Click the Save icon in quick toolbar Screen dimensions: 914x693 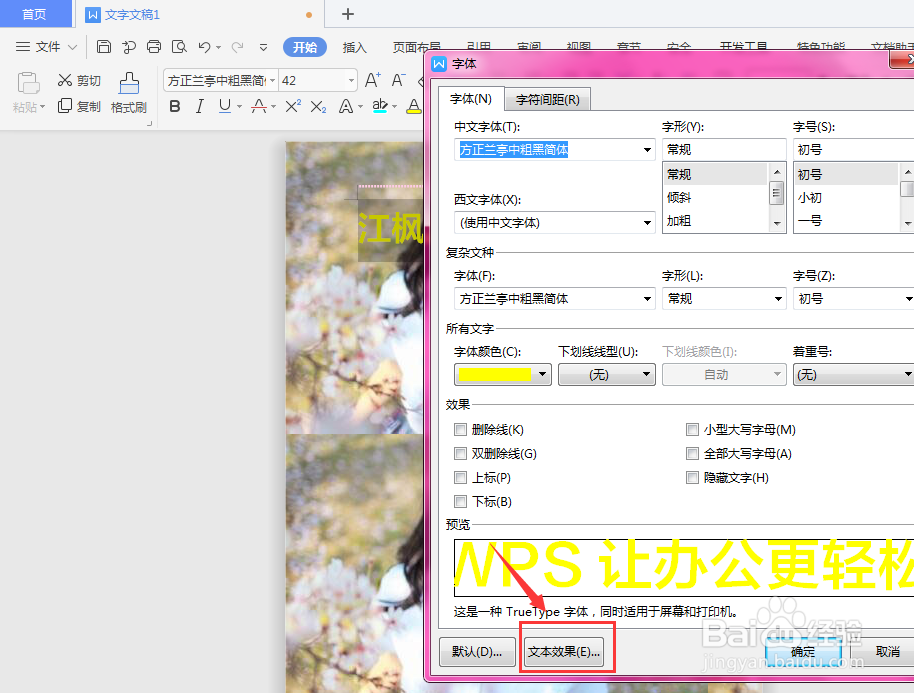(x=104, y=47)
